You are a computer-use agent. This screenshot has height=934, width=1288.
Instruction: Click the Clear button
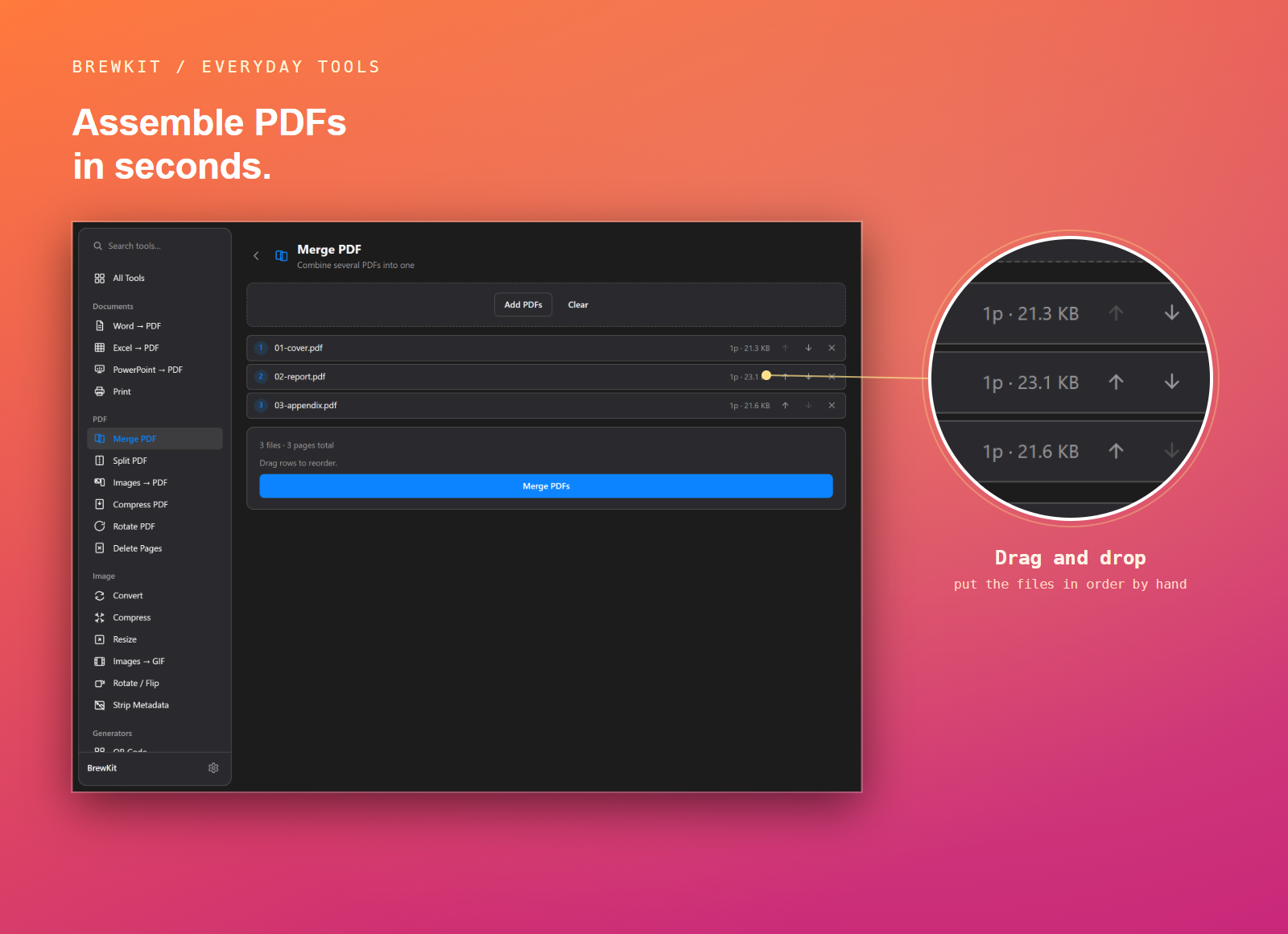[578, 304]
